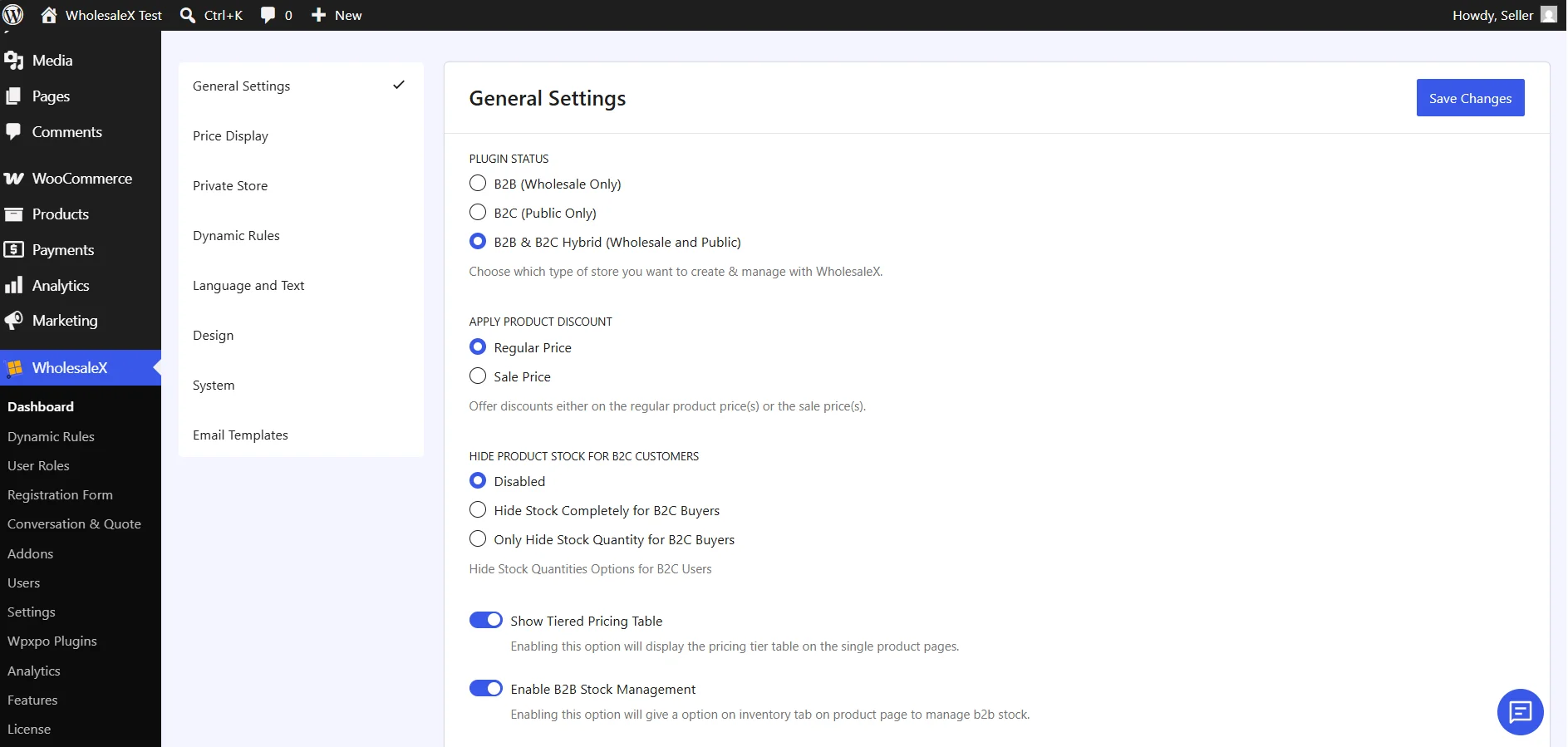Screen dimensions: 1568x747
Task: Open the General Settings tab
Action: (x=301, y=86)
